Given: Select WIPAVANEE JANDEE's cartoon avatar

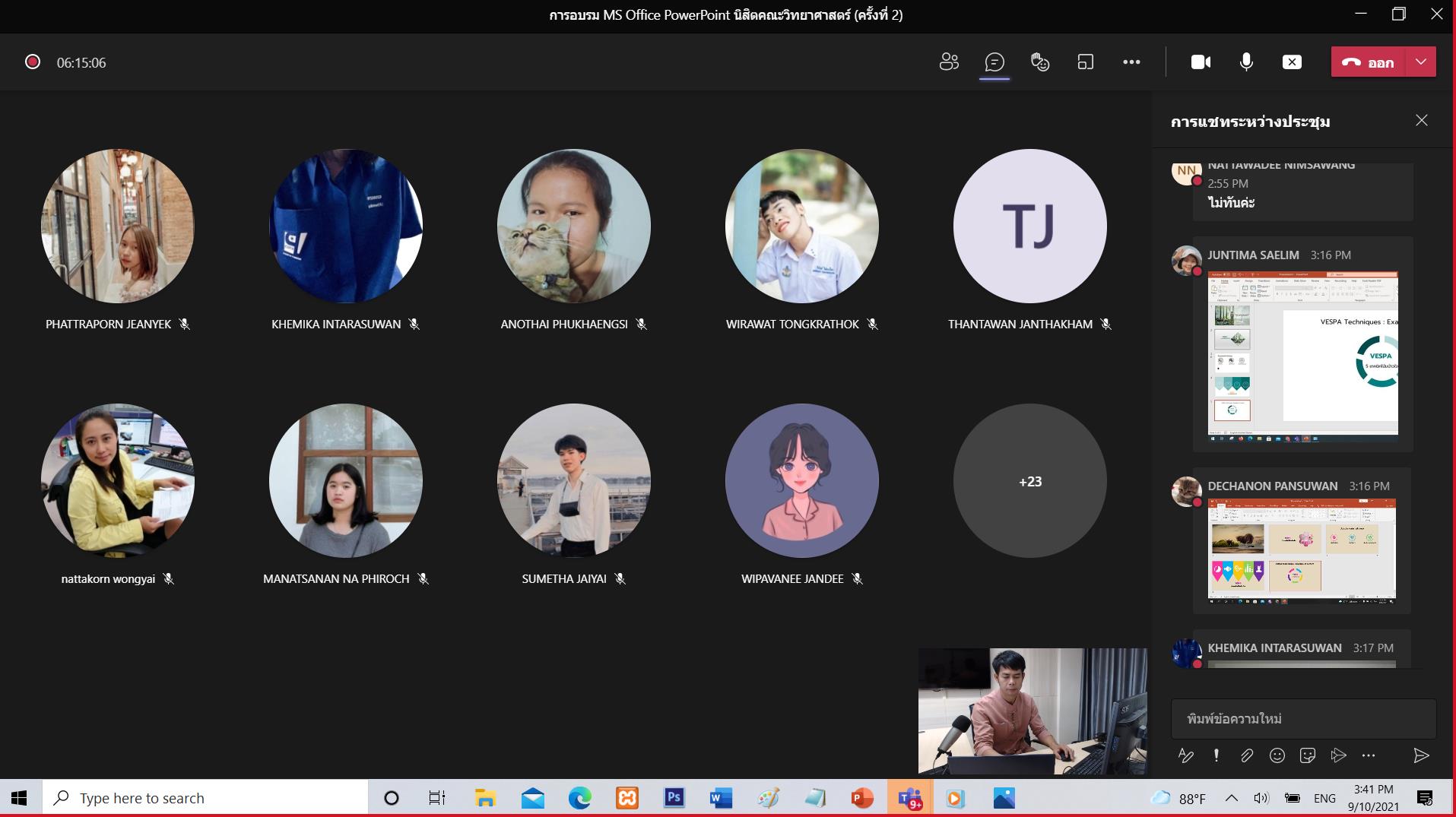Looking at the screenshot, I should tap(802, 480).
